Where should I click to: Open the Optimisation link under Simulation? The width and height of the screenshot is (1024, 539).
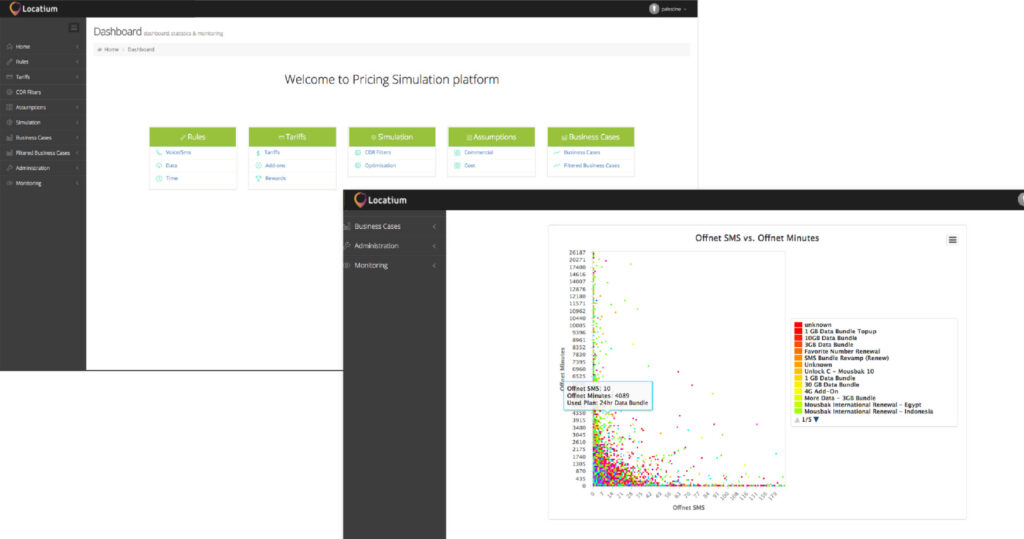click(378, 165)
